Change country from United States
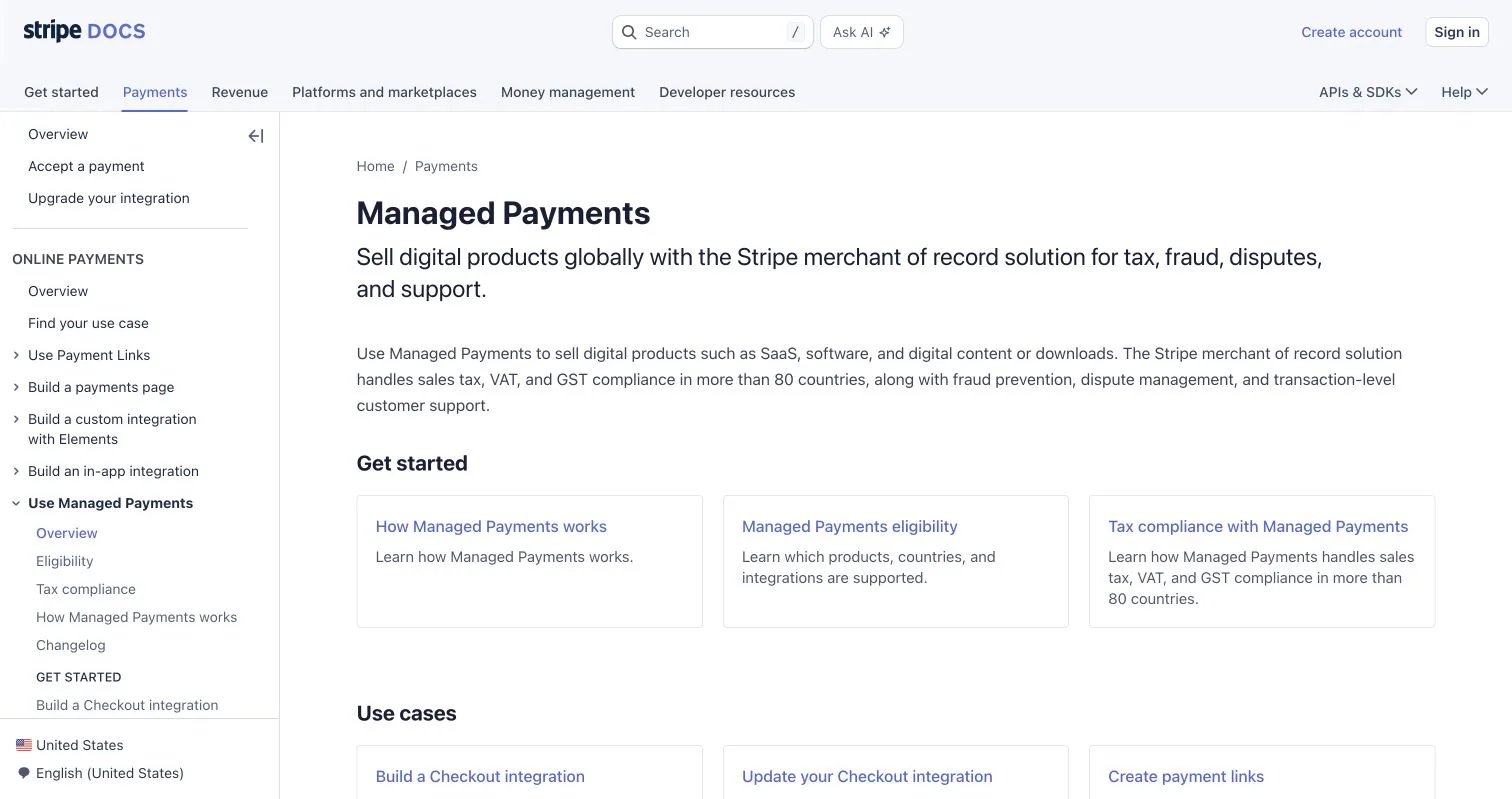 [x=70, y=745]
